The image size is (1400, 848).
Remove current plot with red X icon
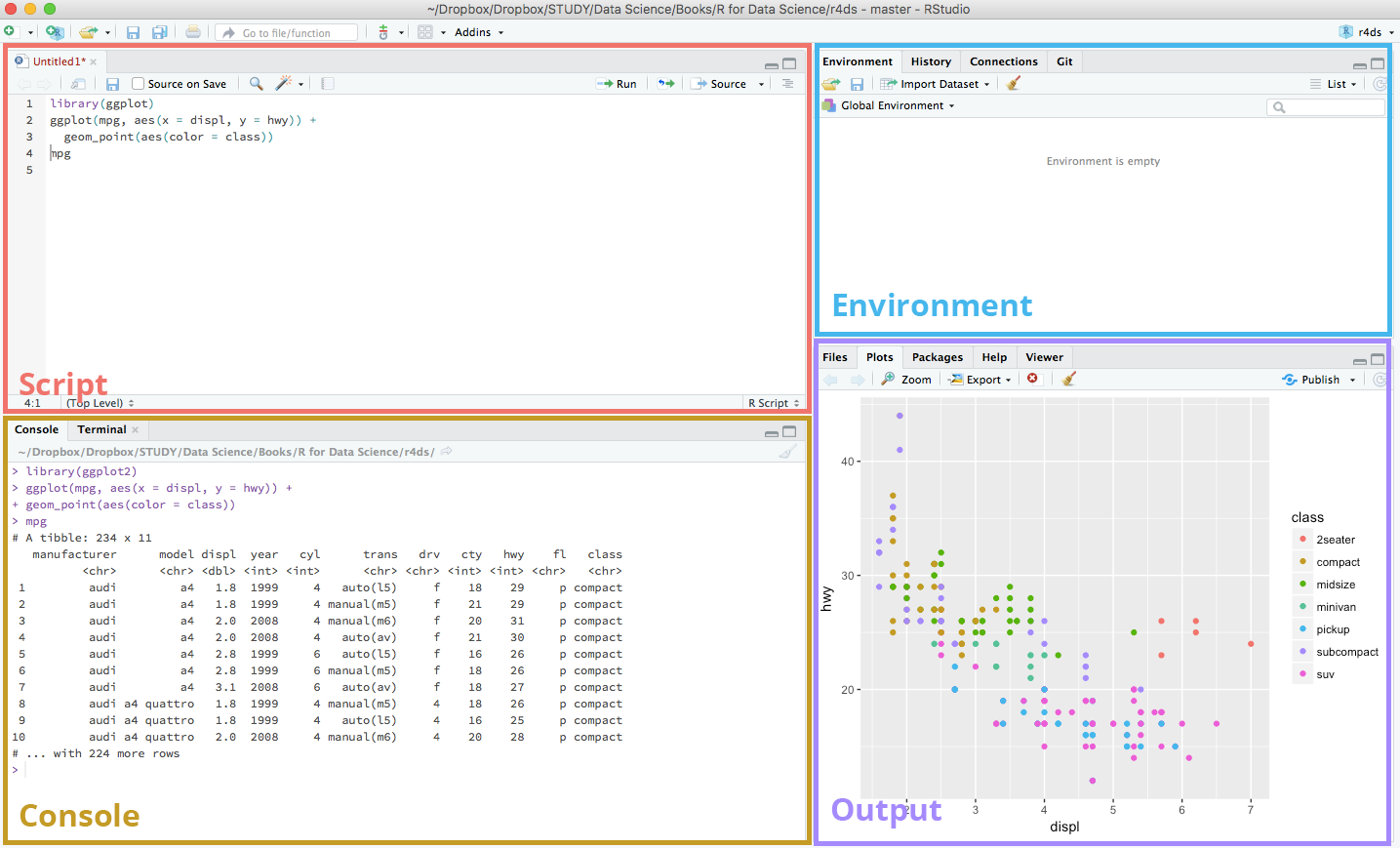(1032, 379)
